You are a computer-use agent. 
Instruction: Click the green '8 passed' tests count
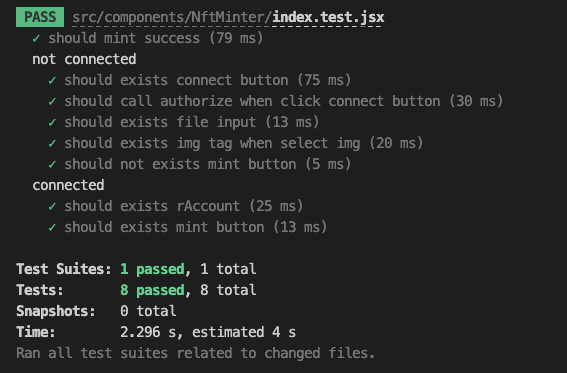pos(152,290)
